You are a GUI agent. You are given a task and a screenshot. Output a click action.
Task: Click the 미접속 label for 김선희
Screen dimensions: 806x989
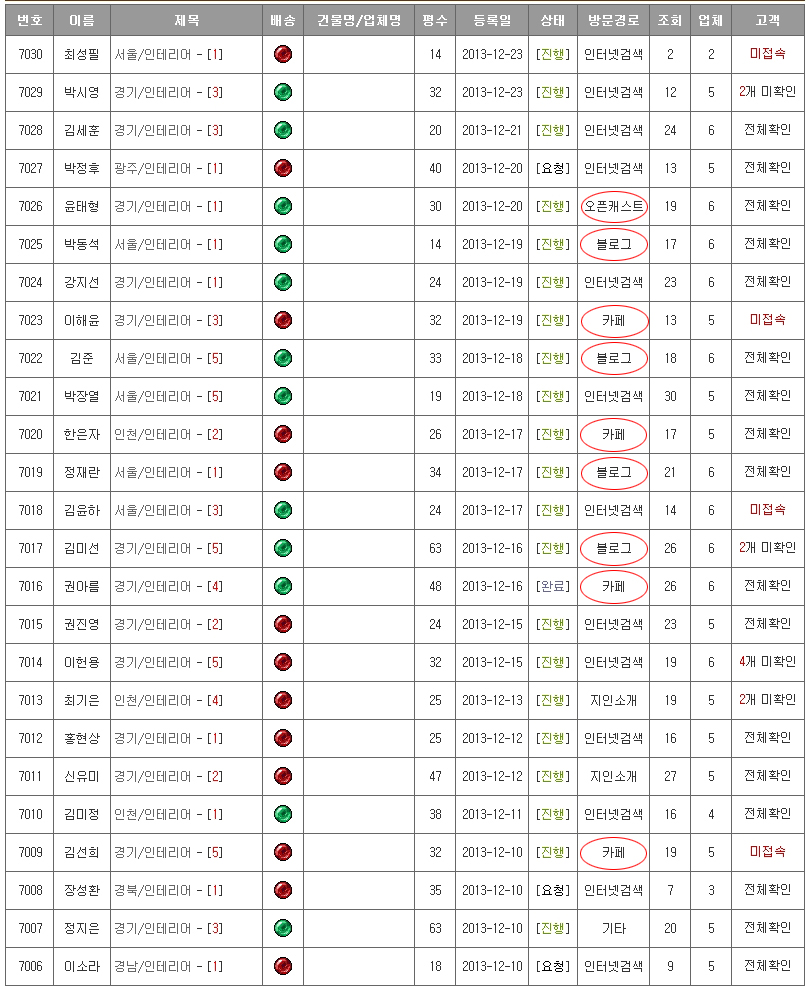(x=767, y=852)
